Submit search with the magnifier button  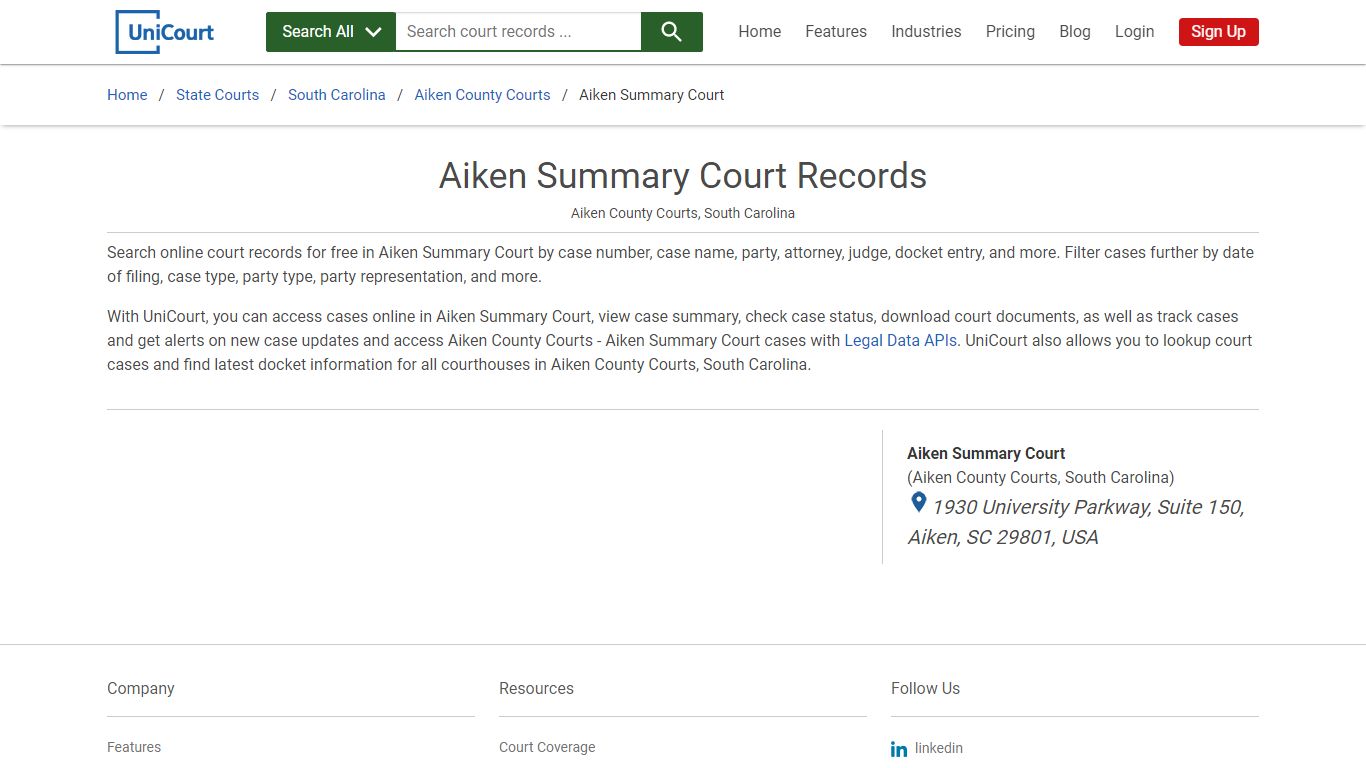click(672, 32)
